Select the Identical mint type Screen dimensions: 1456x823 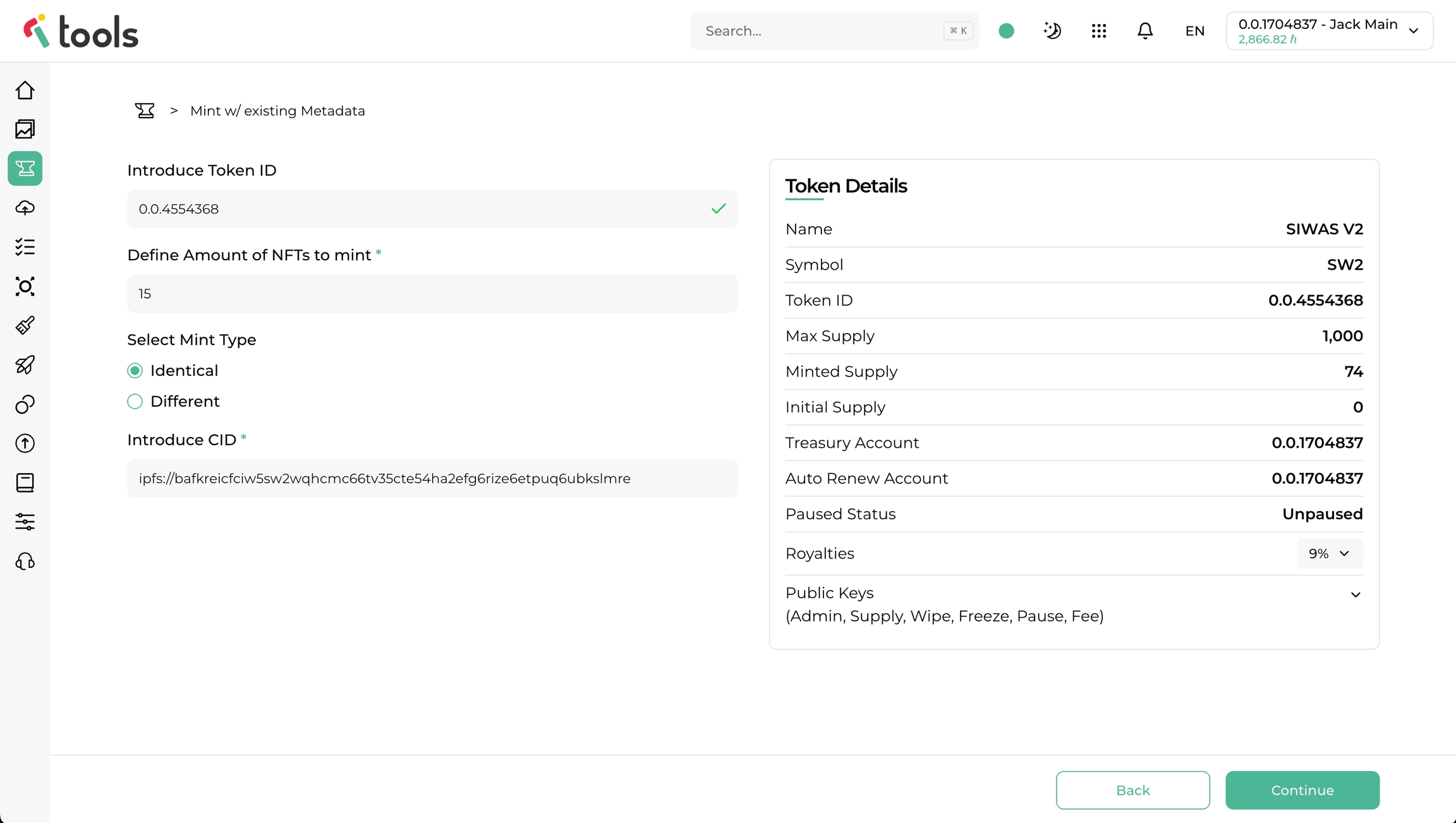click(135, 371)
